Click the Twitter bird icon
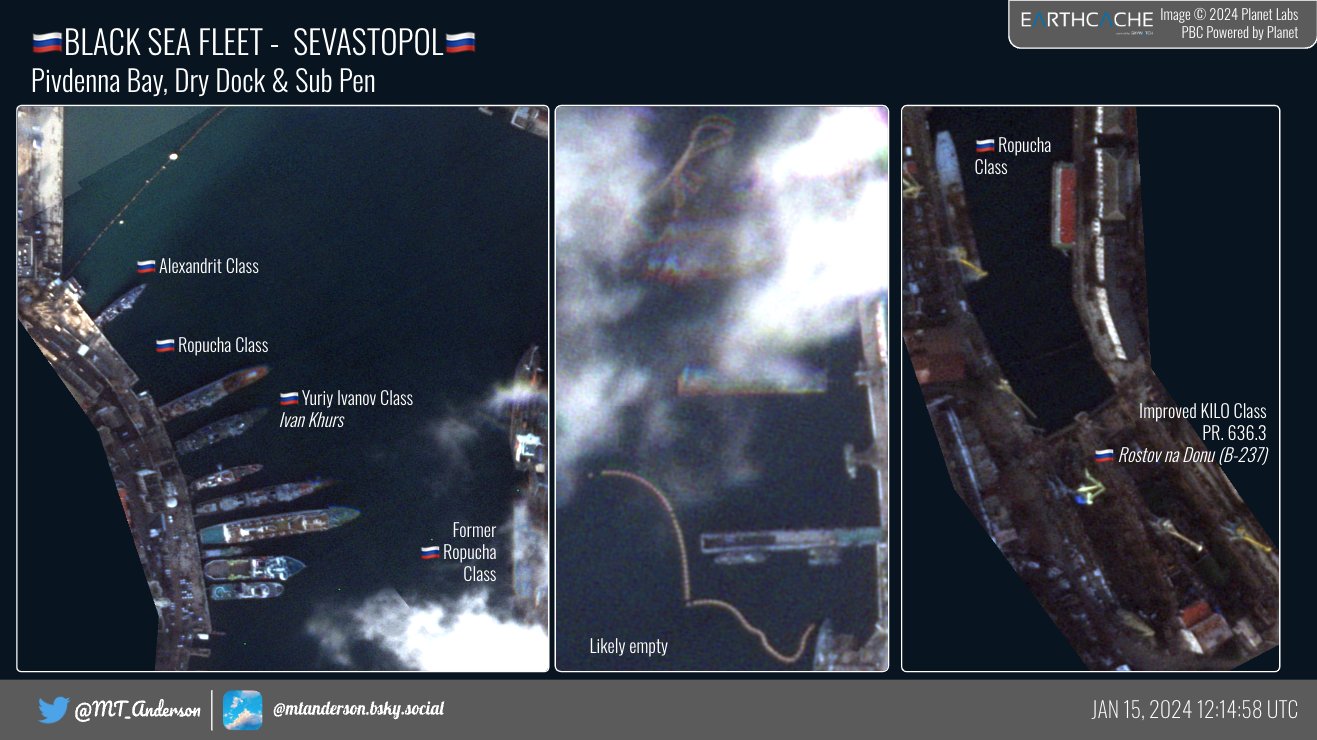The height and width of the screenshot is (740, 1317). pyautogui.click(x=52, y=710)
